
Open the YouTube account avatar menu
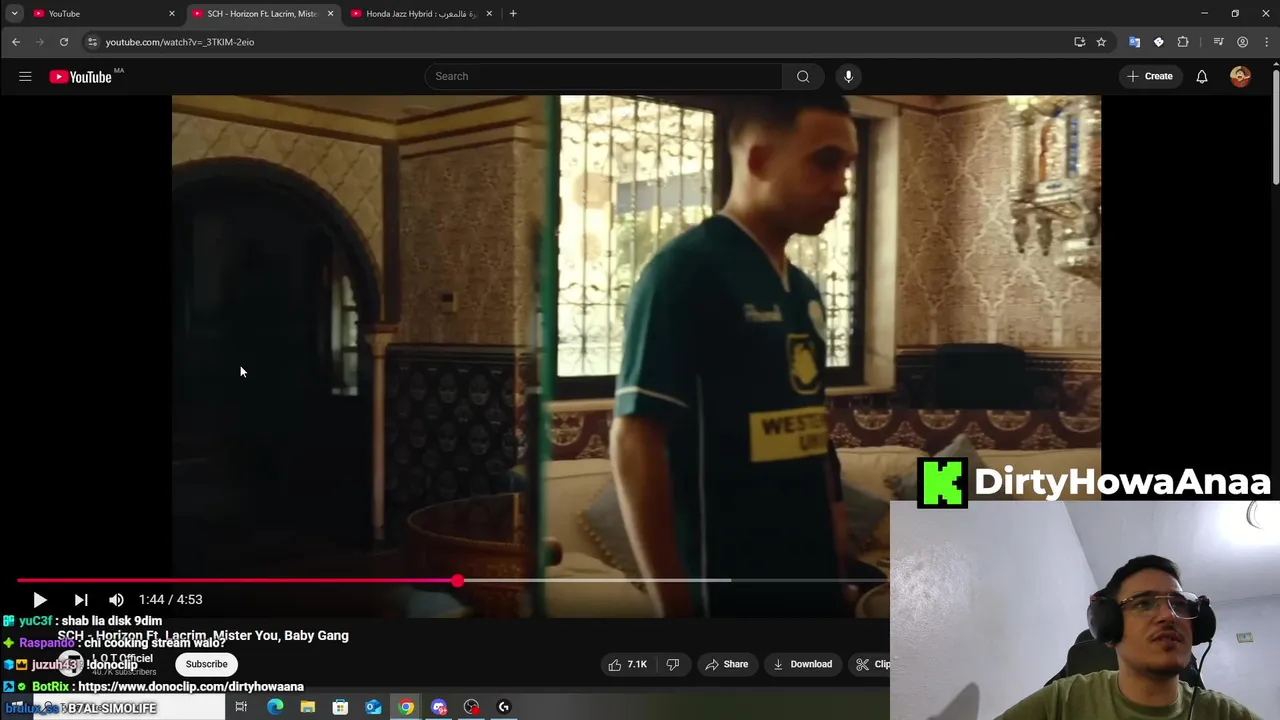(x=1240, y=76)
